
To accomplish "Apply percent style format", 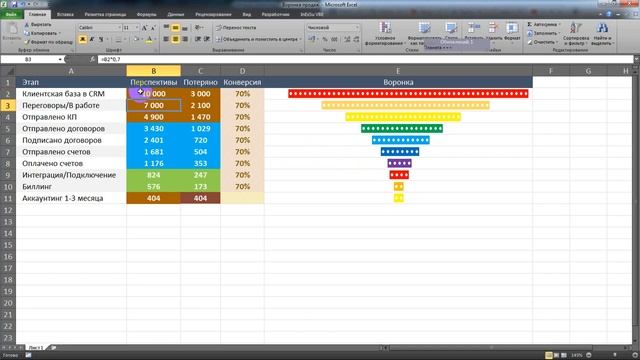I will tap(325, 39).
